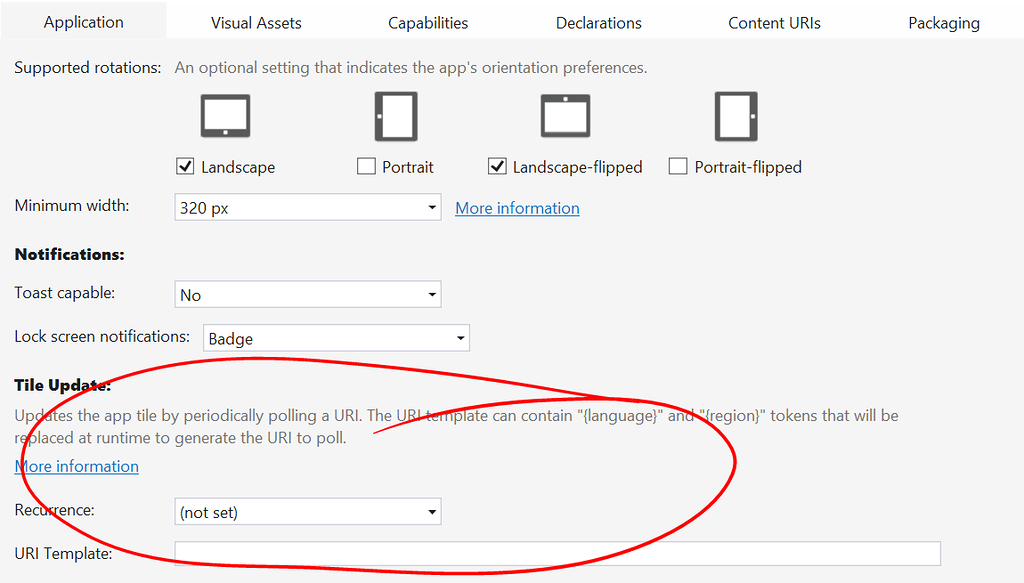Select the Content URIs tab
Viewport: 1024px width, 583px height.
(774, 22)
